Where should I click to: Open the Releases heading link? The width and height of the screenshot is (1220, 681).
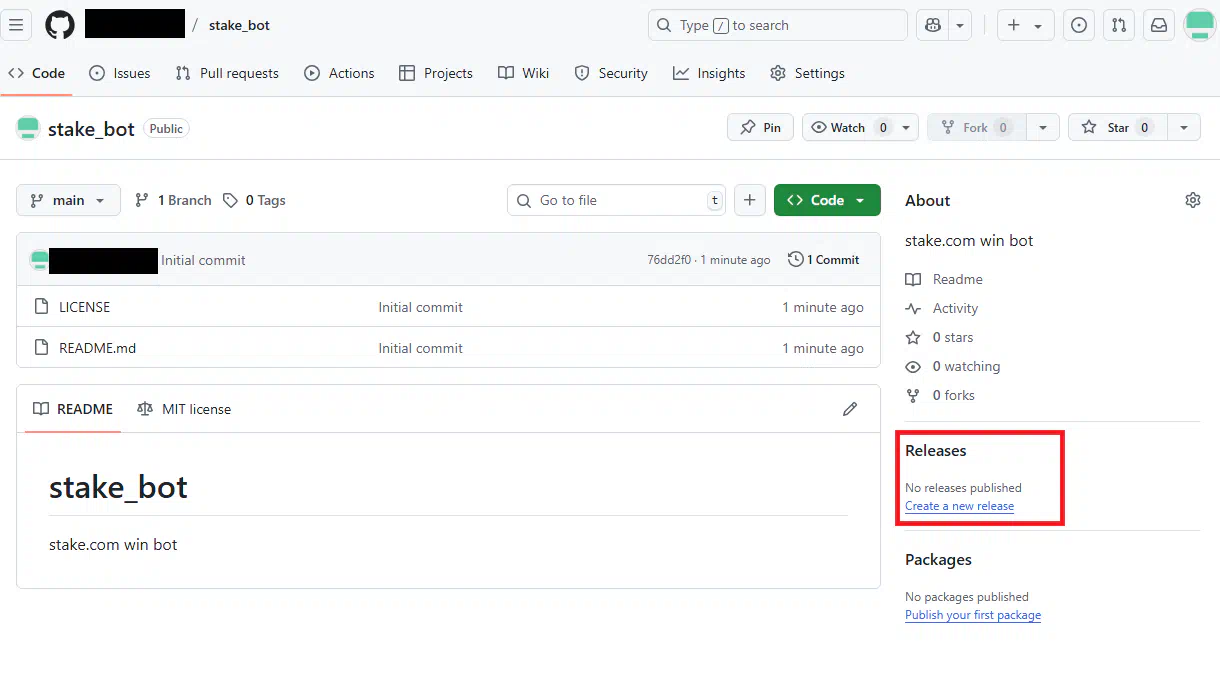(x=936, y=451)
